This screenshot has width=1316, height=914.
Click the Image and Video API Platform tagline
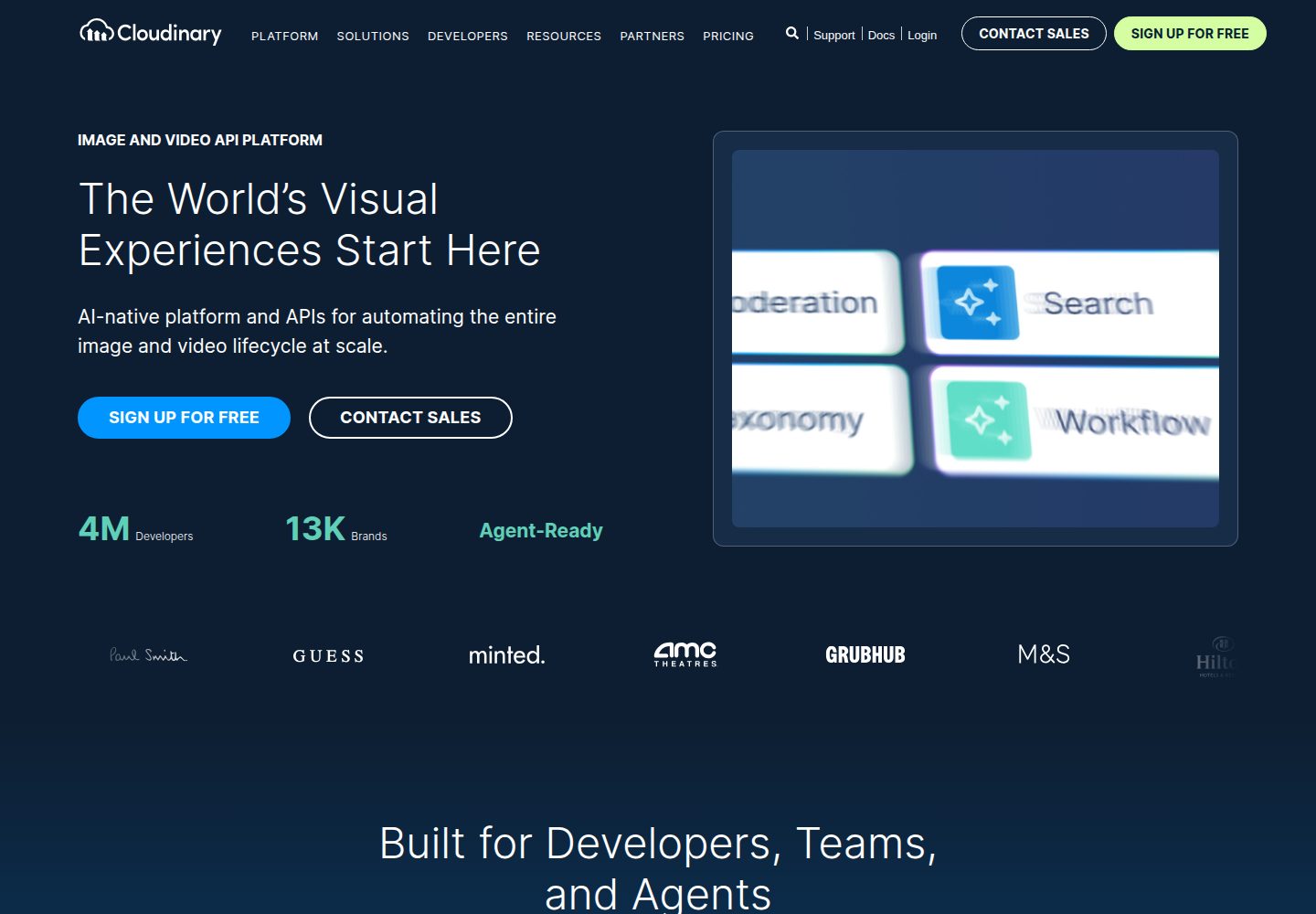[200, 140]
